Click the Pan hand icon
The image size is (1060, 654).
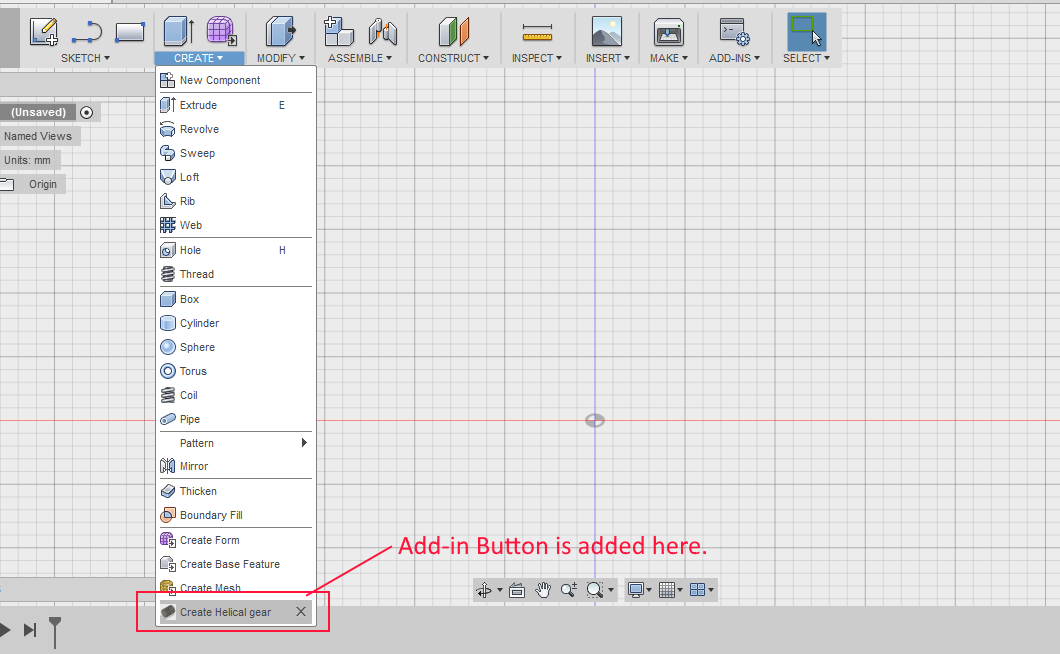(x=543, y=590)
